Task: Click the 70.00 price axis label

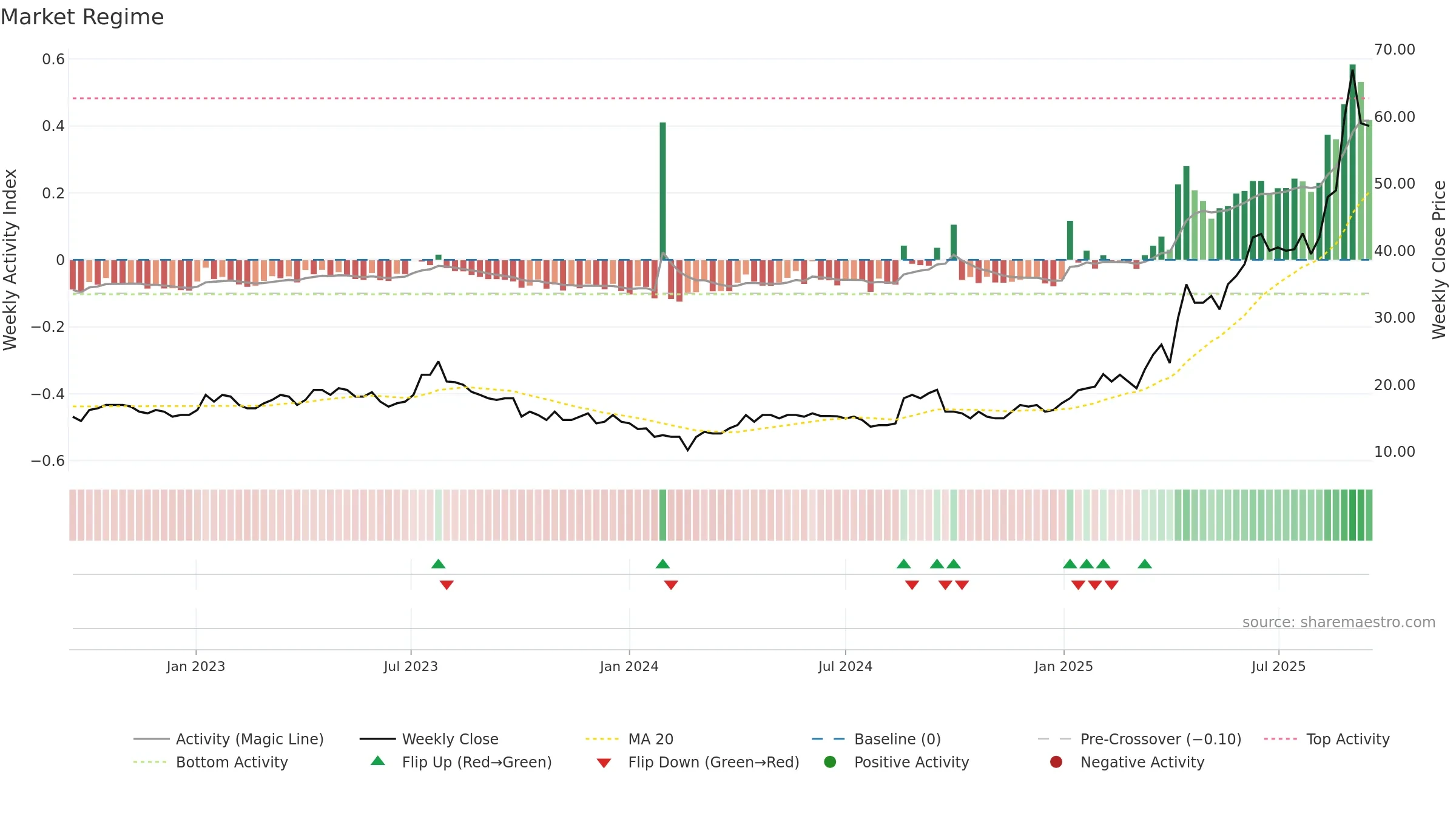Action: [x=1395, y=49]
